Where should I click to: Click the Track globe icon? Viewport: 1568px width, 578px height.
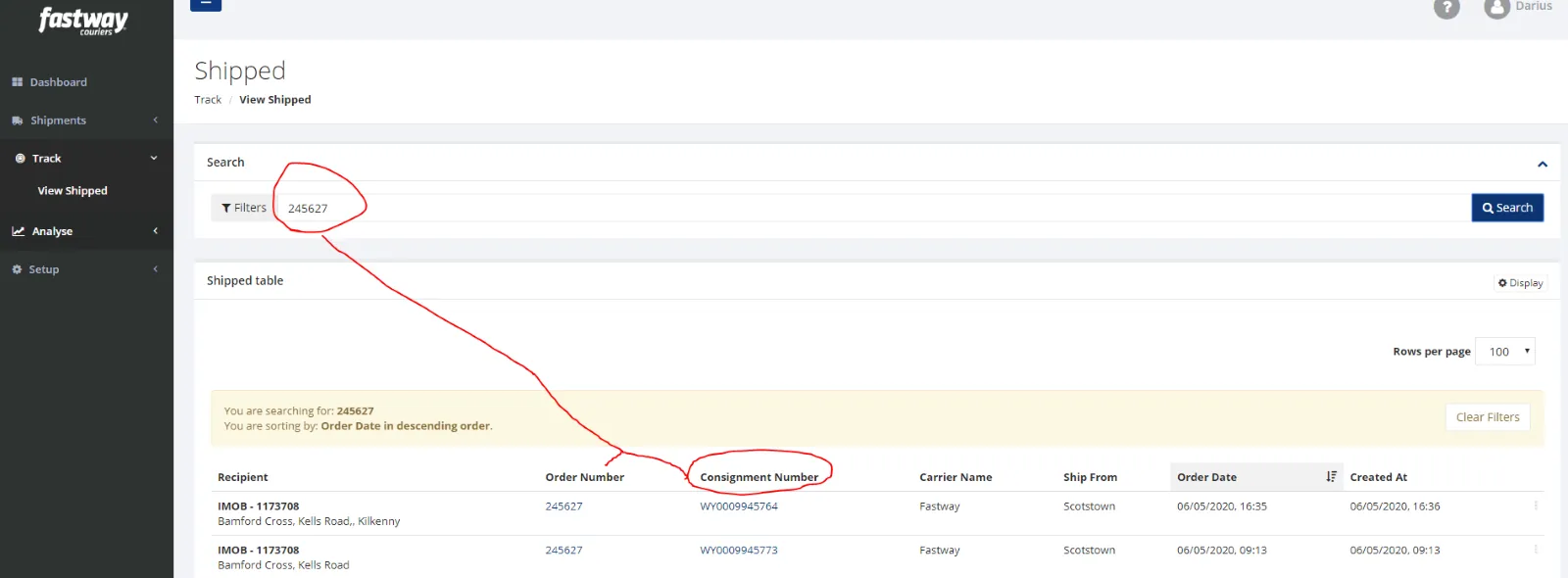pyautogui.click(x=20, y=159)
